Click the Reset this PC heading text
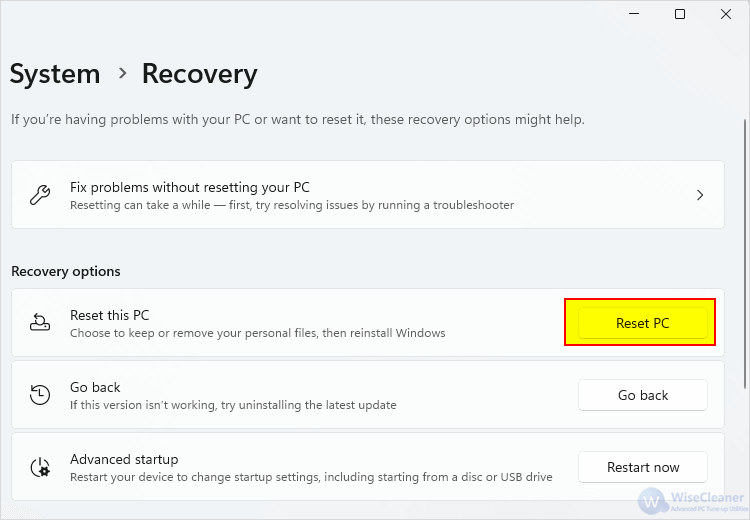 click(110, 315)
